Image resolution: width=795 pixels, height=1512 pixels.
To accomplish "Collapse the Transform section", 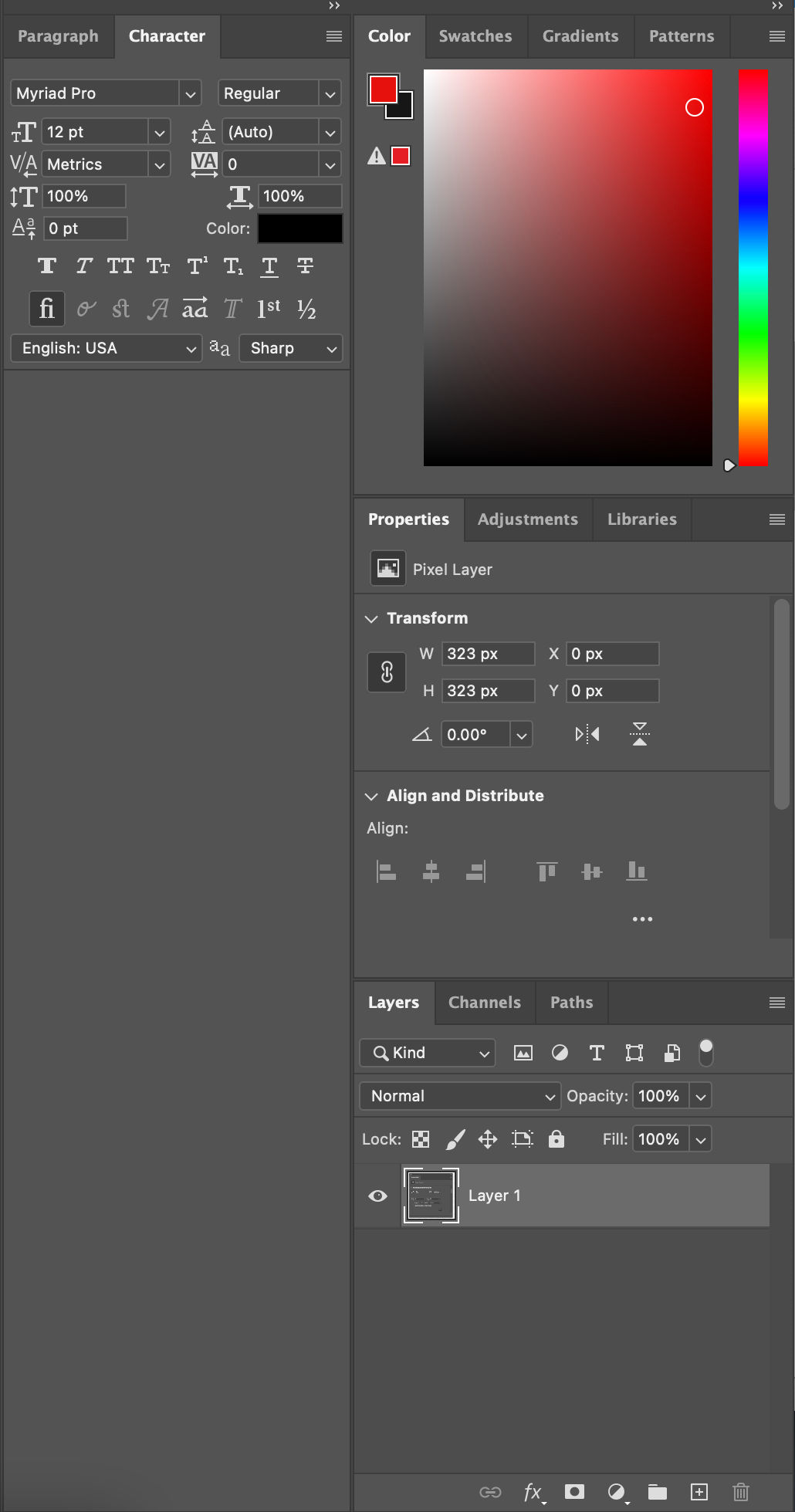I will click(x=371, y=619).
